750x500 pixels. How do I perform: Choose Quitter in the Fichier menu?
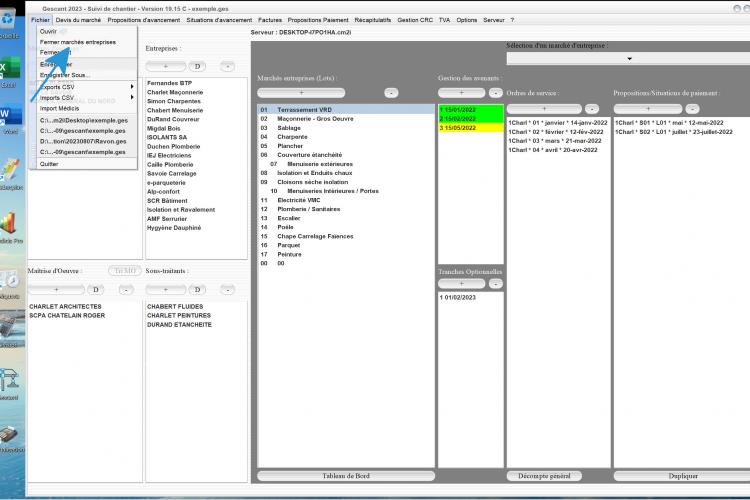pos(87,164)
